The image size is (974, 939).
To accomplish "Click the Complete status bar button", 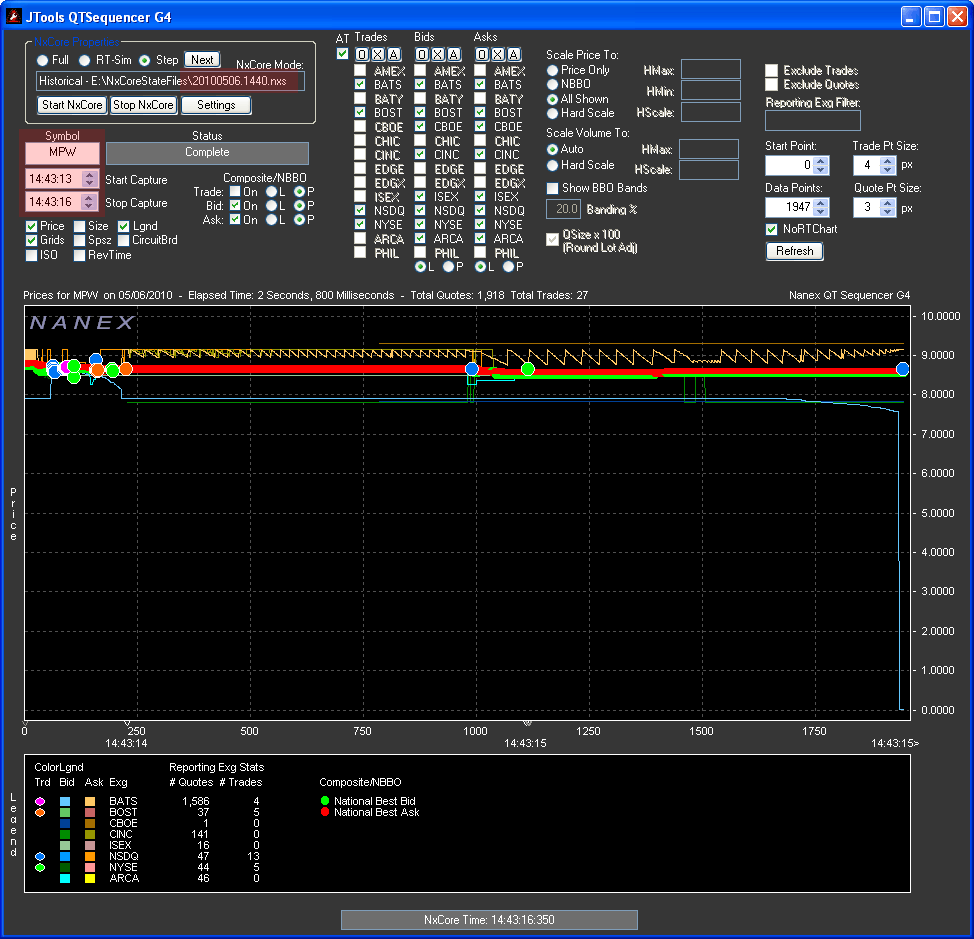I will pyautogui.click(x=207, y=153).
